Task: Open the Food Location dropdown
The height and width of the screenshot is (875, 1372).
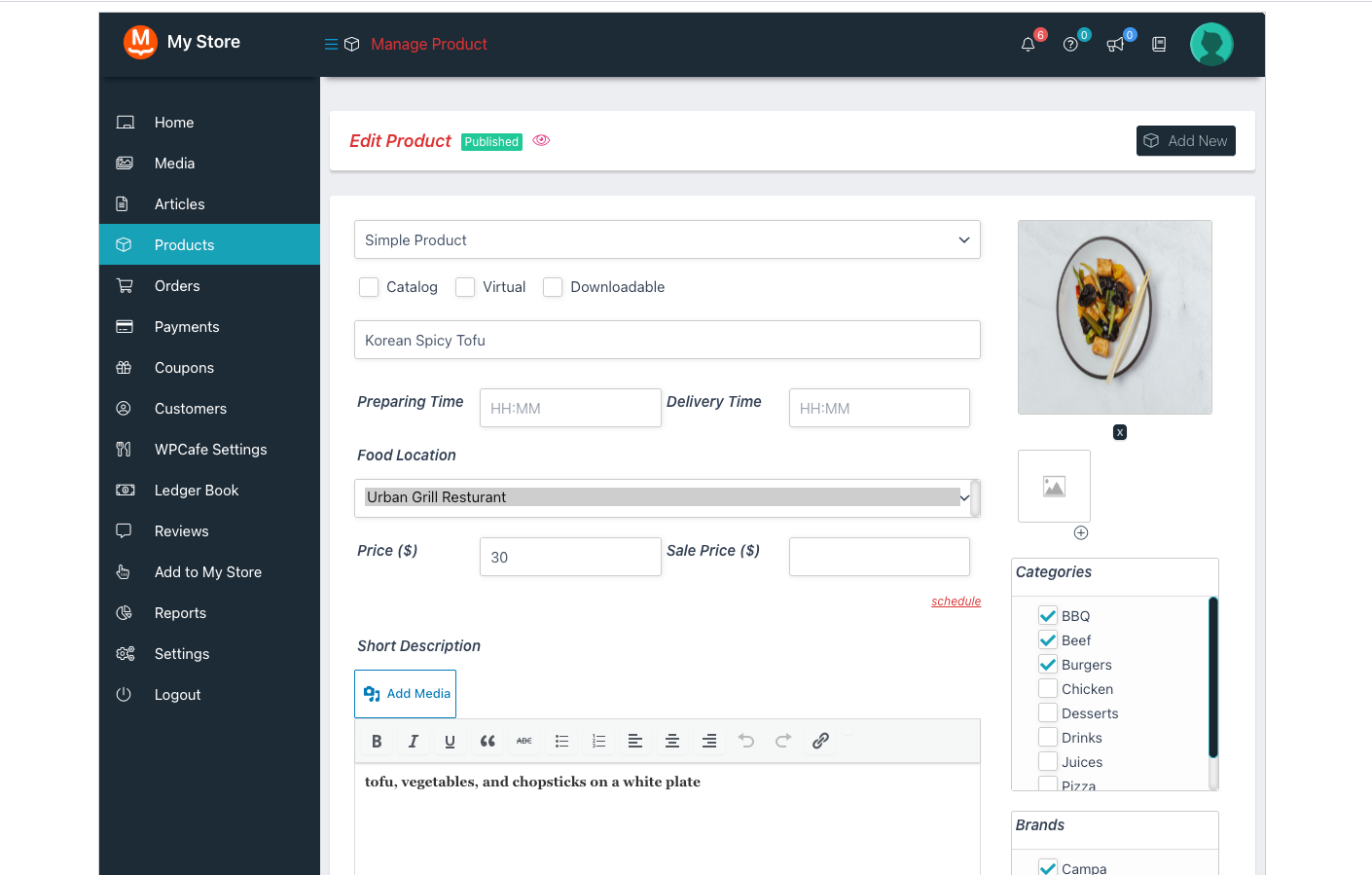Action: coord(668,497)
